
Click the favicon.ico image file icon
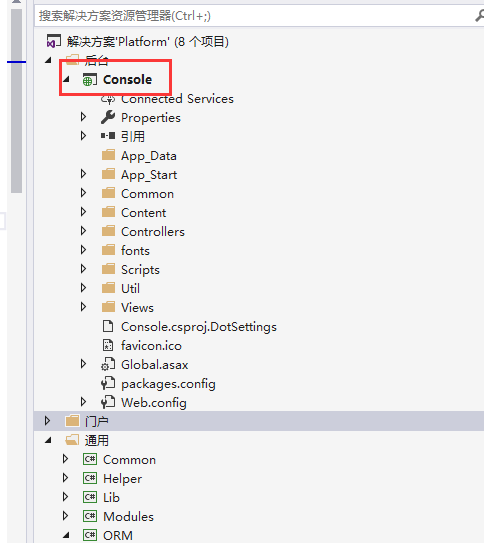click(x=108, y=345)
